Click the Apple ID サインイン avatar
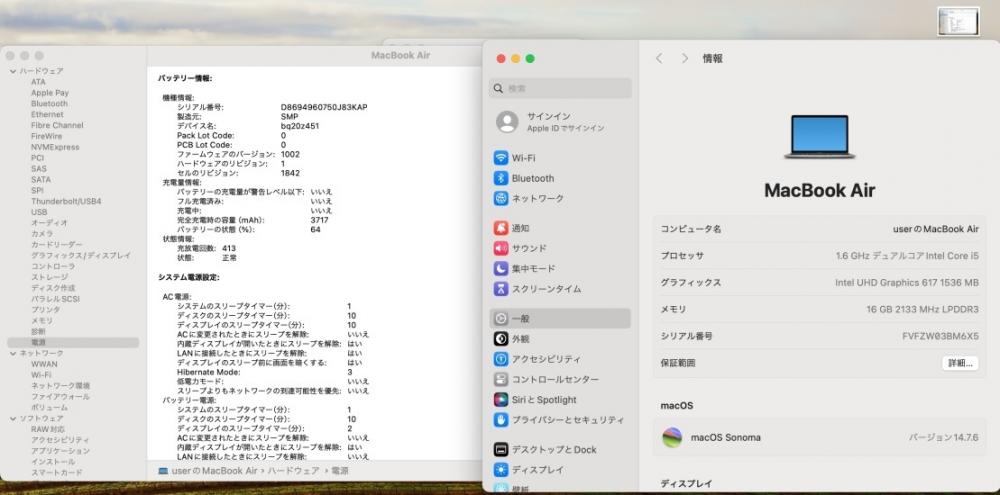Viewport: 1000px width, 495px height. (x=507, y=122)
